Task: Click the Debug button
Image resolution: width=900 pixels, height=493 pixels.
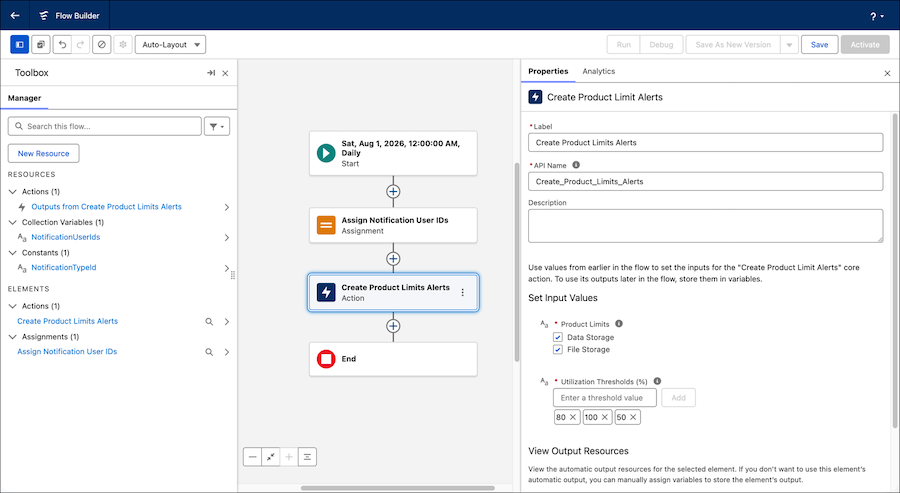Action: pos(661,44)
